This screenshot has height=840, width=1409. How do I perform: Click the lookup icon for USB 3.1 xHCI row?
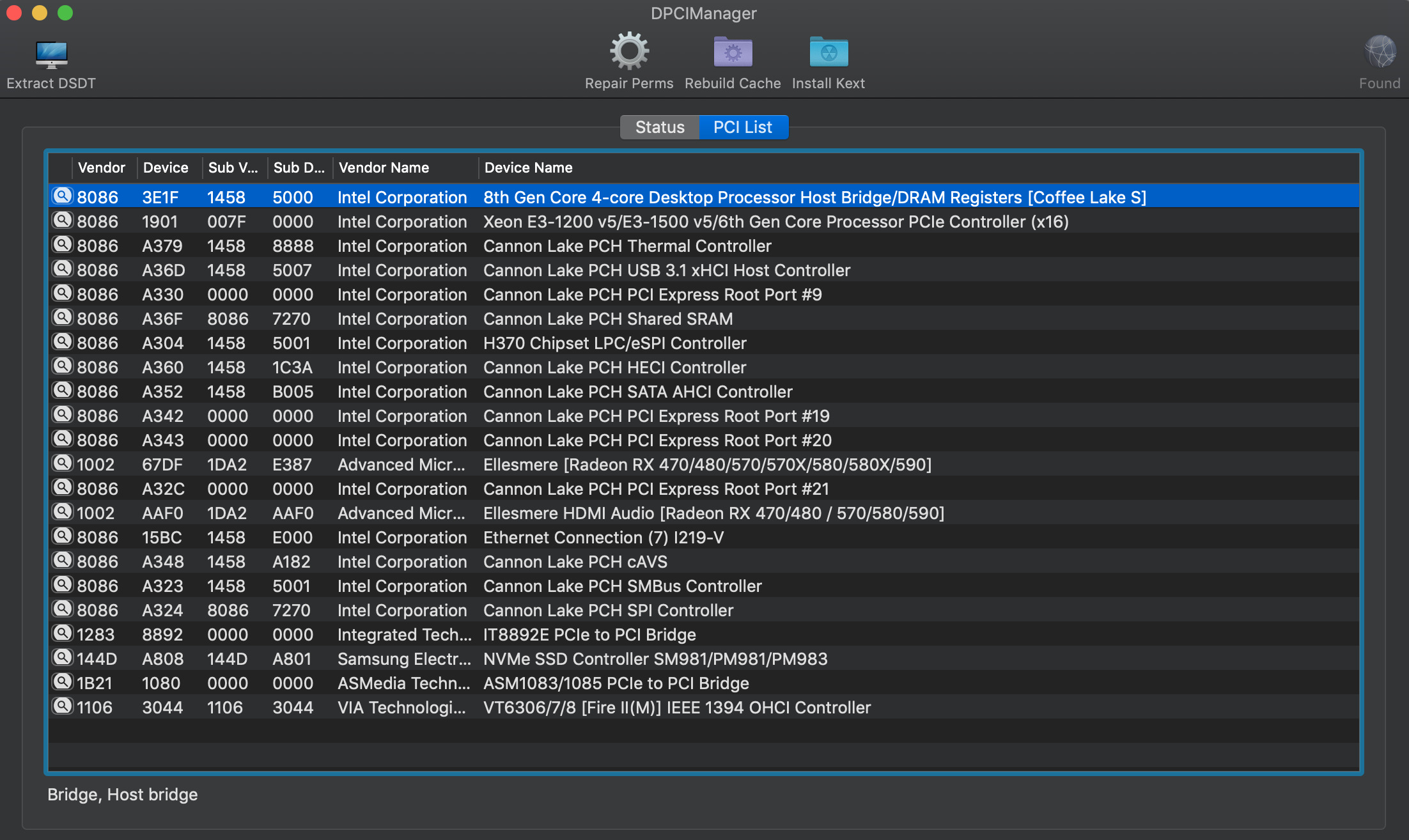pyautogui.click(x=62, y=268)
